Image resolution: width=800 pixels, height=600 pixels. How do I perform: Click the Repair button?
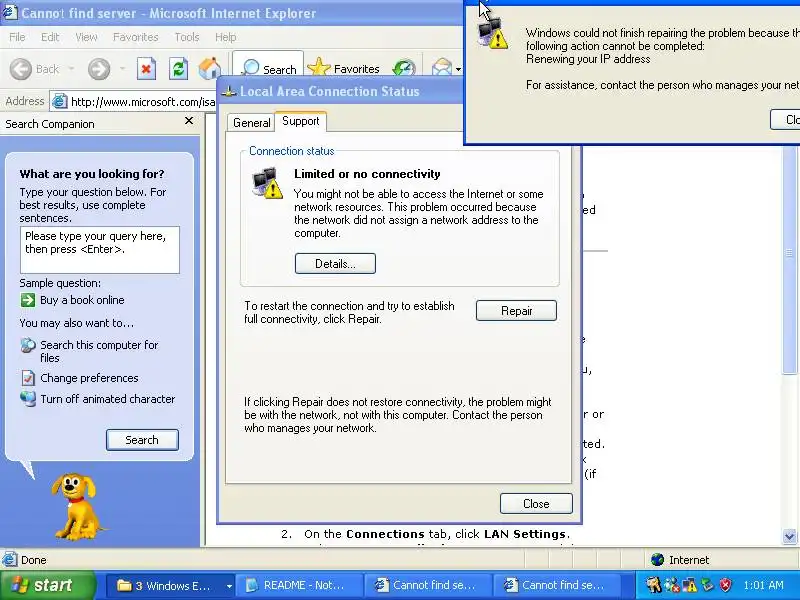[x=516, y=311]
